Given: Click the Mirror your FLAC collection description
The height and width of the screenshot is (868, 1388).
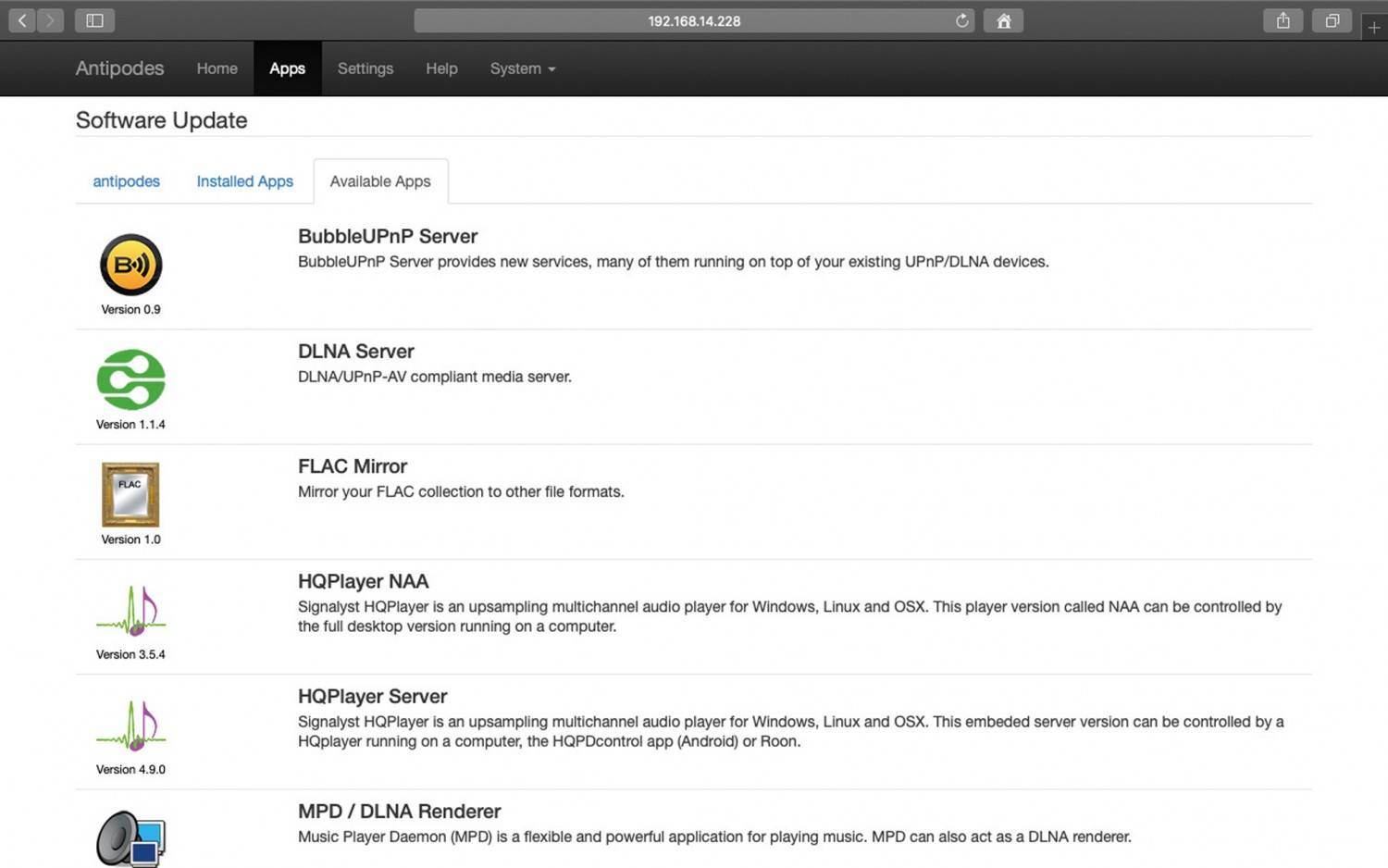Looking at the screenshot, I should [461, 491].
